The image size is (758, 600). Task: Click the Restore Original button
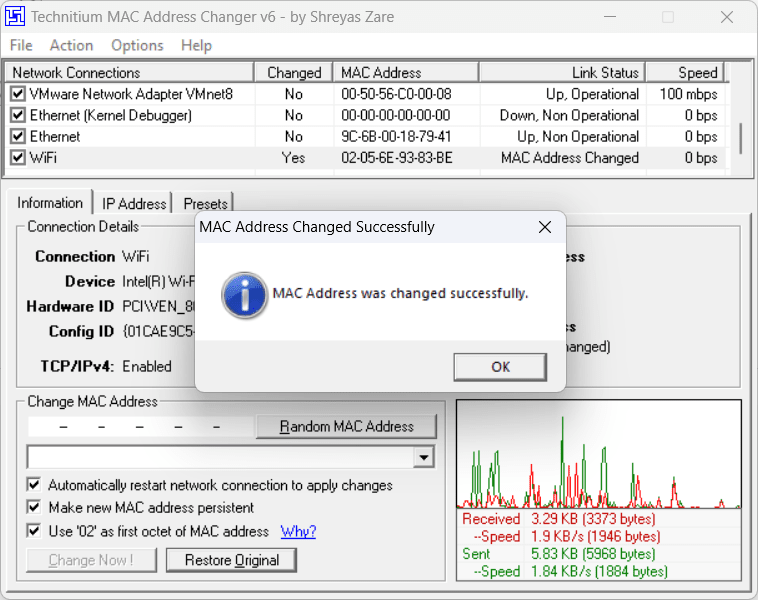[x=232, y=560]
